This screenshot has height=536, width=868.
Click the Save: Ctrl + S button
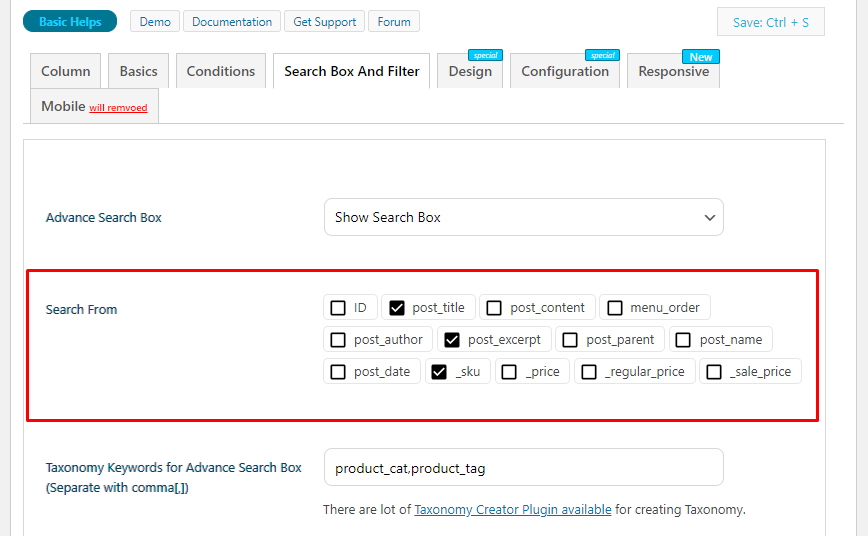click(771, 22)
